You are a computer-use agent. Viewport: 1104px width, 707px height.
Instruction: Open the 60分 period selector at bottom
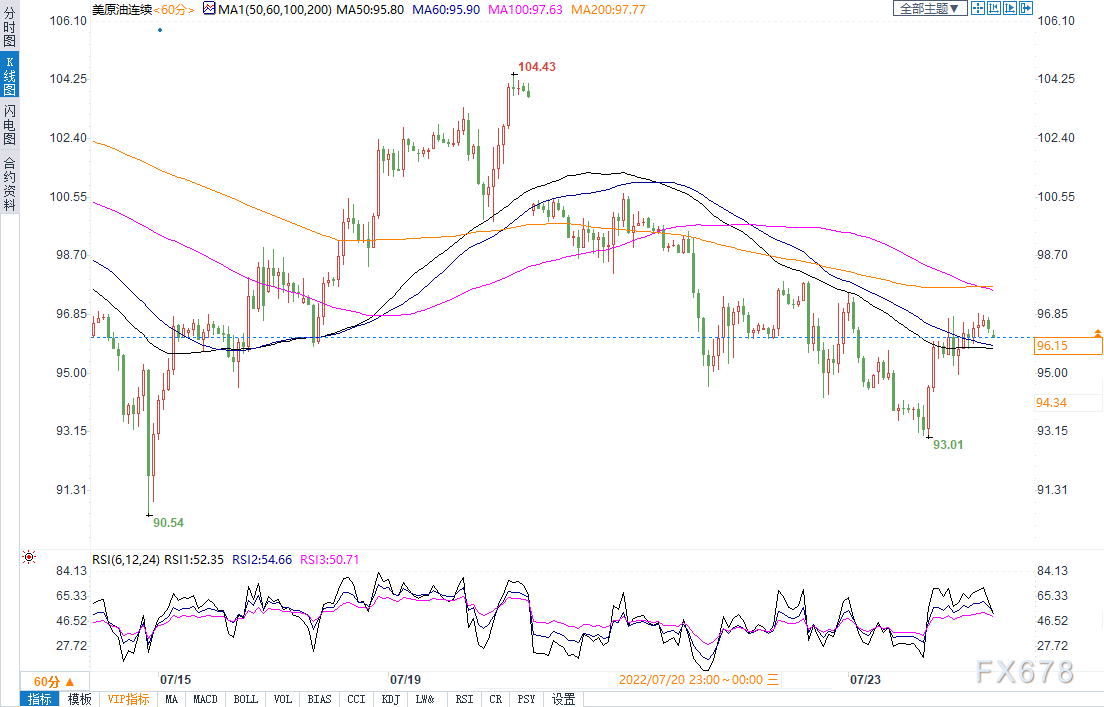pyautogui.click(x=55, y=682)
